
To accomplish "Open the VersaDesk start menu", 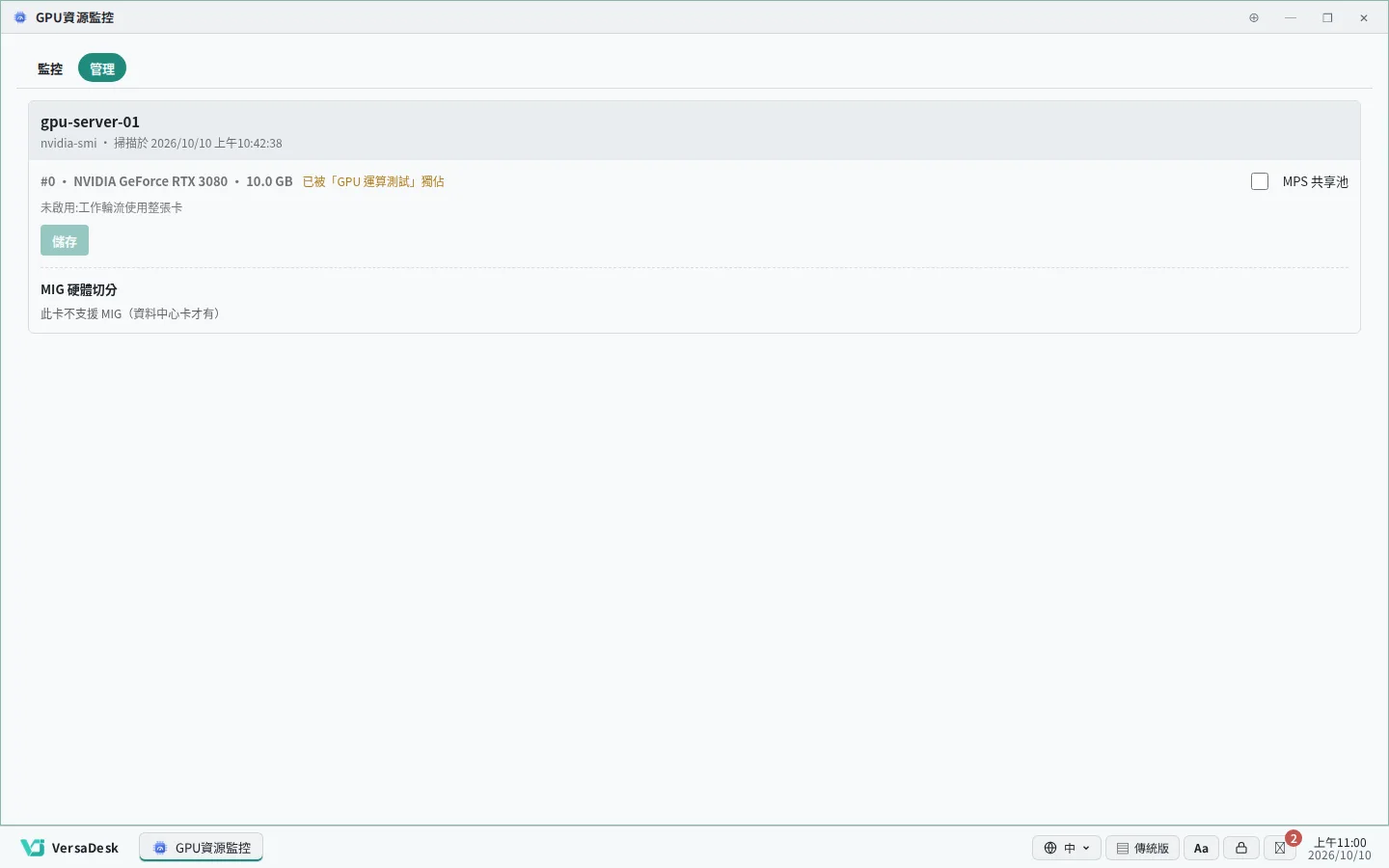I will pyautogui.click(x=69, y=848).
